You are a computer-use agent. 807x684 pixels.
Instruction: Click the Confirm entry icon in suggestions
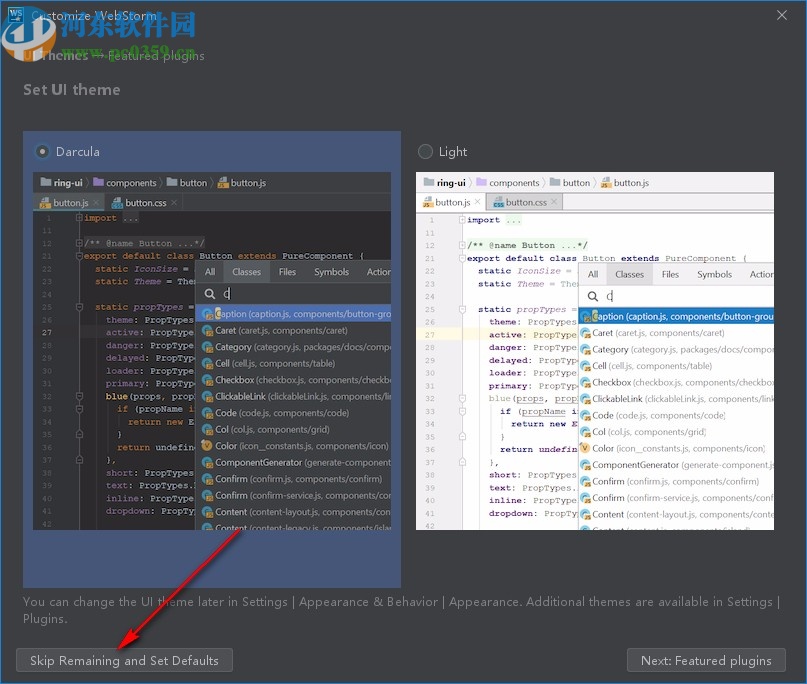[207, 478]
